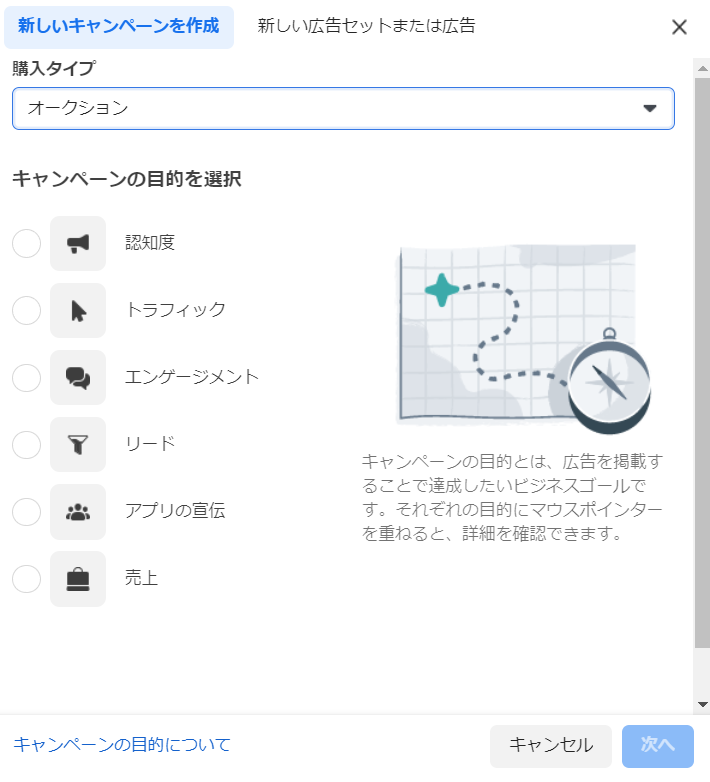Viewport: 710px width, 782px height.
Task: Click the 次へ button
Action: [658, 746]
